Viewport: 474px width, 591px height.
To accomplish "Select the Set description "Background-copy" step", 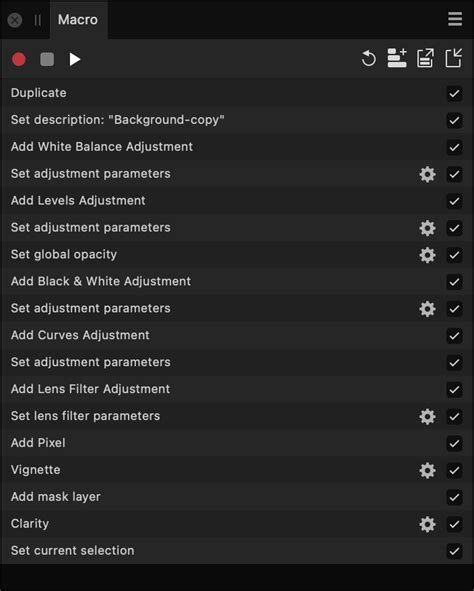I will (x=237, y=120).
